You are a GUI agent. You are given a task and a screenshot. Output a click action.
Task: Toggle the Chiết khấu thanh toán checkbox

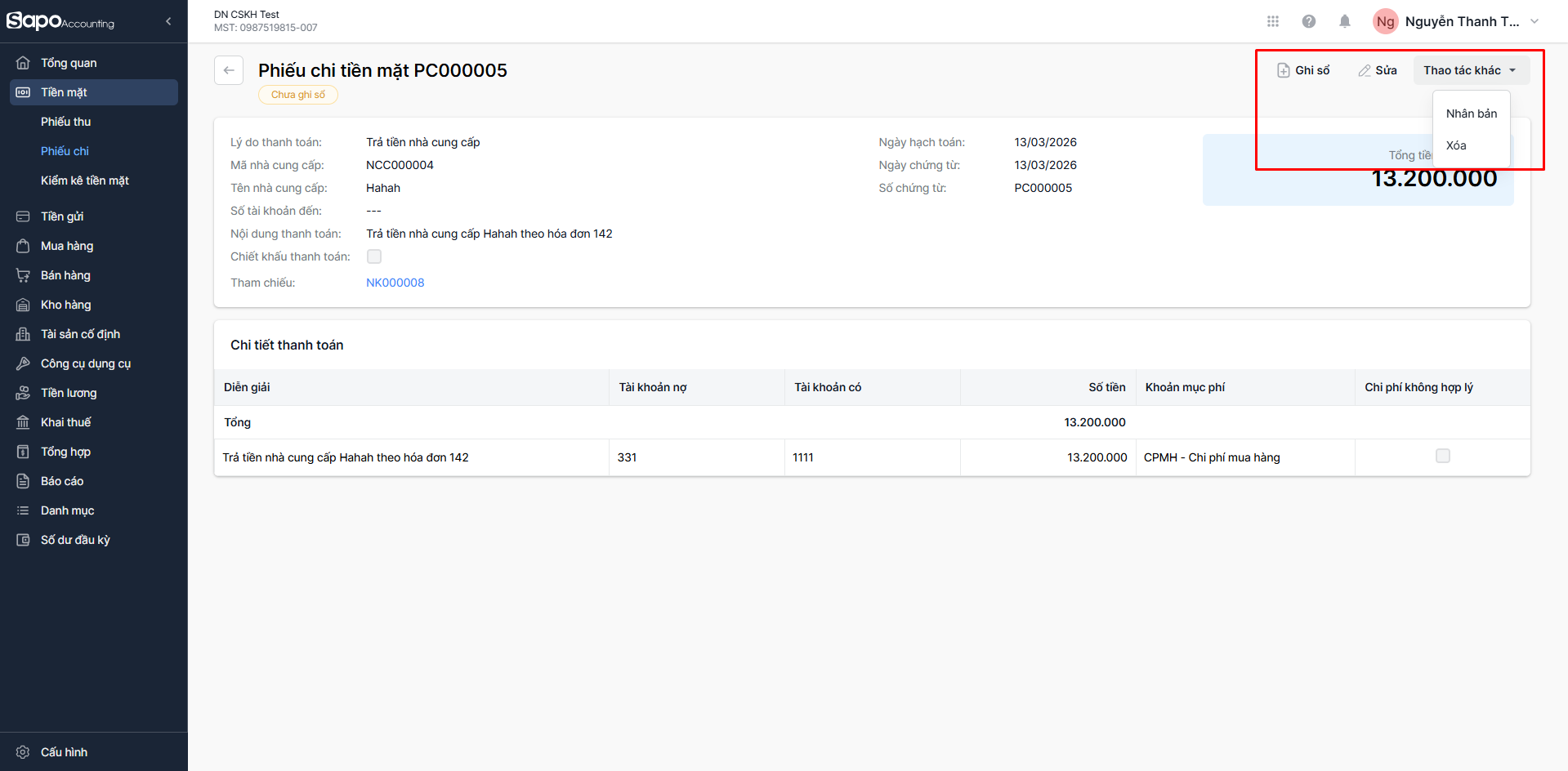374,256
